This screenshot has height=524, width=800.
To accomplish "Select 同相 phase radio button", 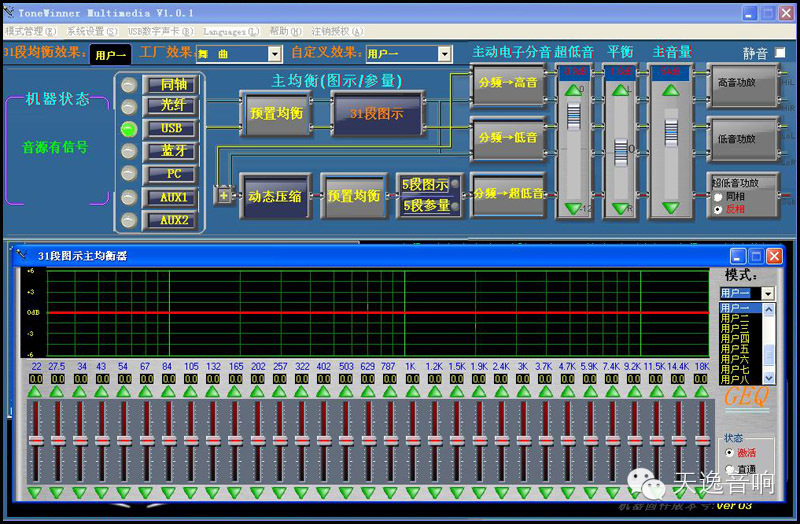I will tap(718, 197).
